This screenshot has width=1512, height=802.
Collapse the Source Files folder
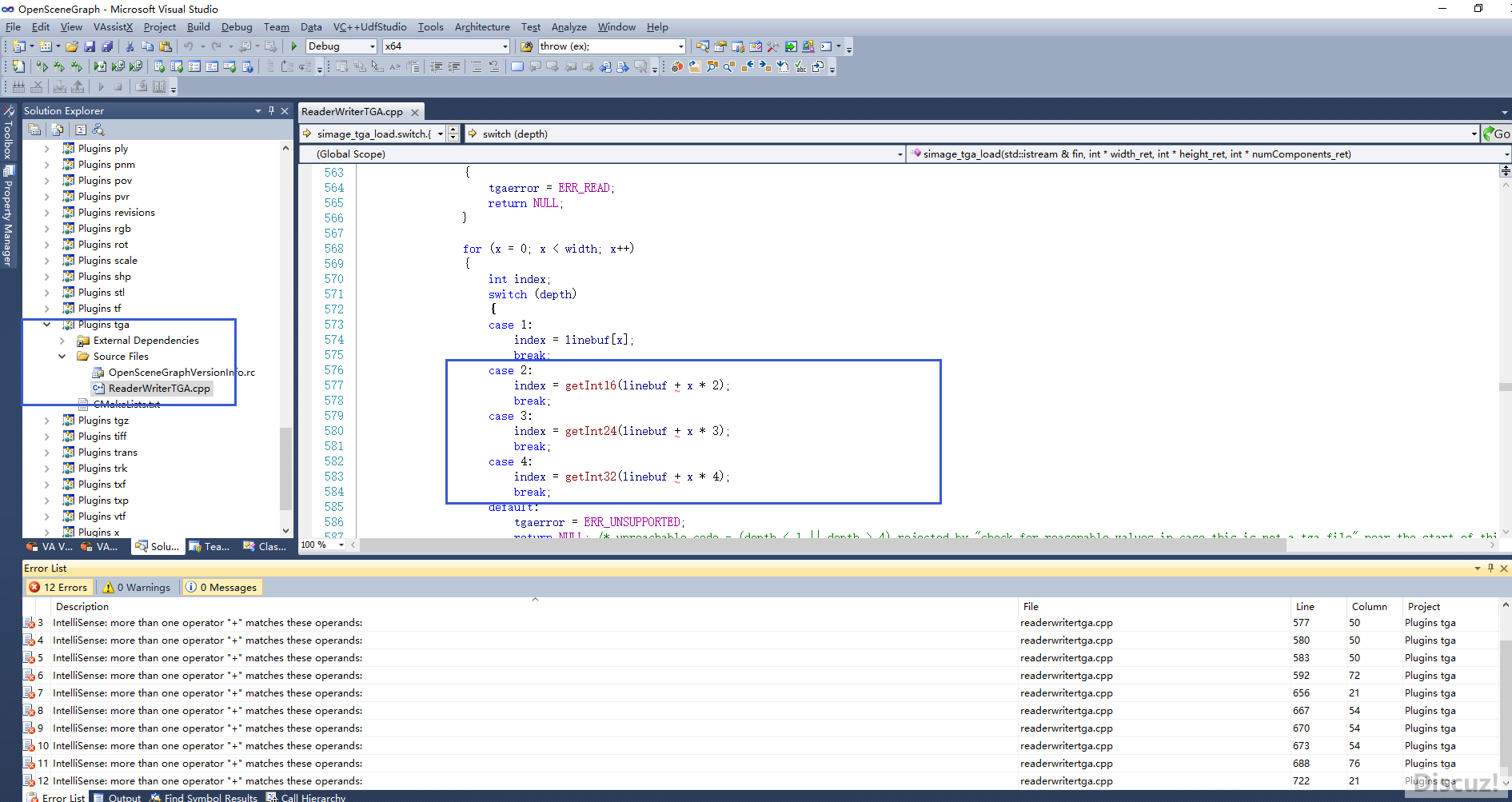tap(62, 357)
